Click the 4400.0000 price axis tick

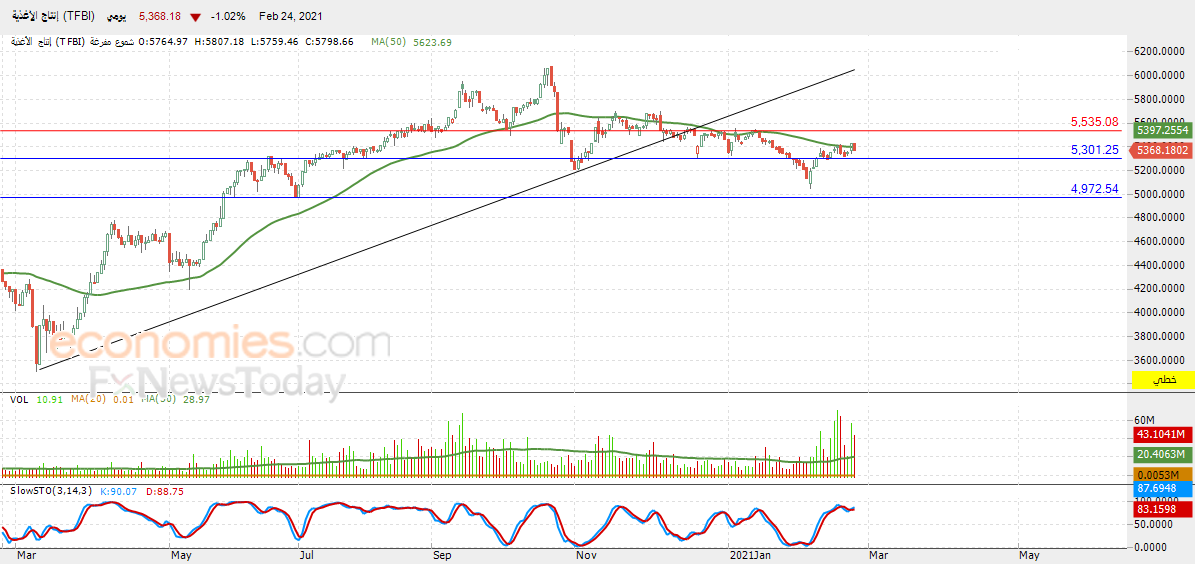(1160, 264)
